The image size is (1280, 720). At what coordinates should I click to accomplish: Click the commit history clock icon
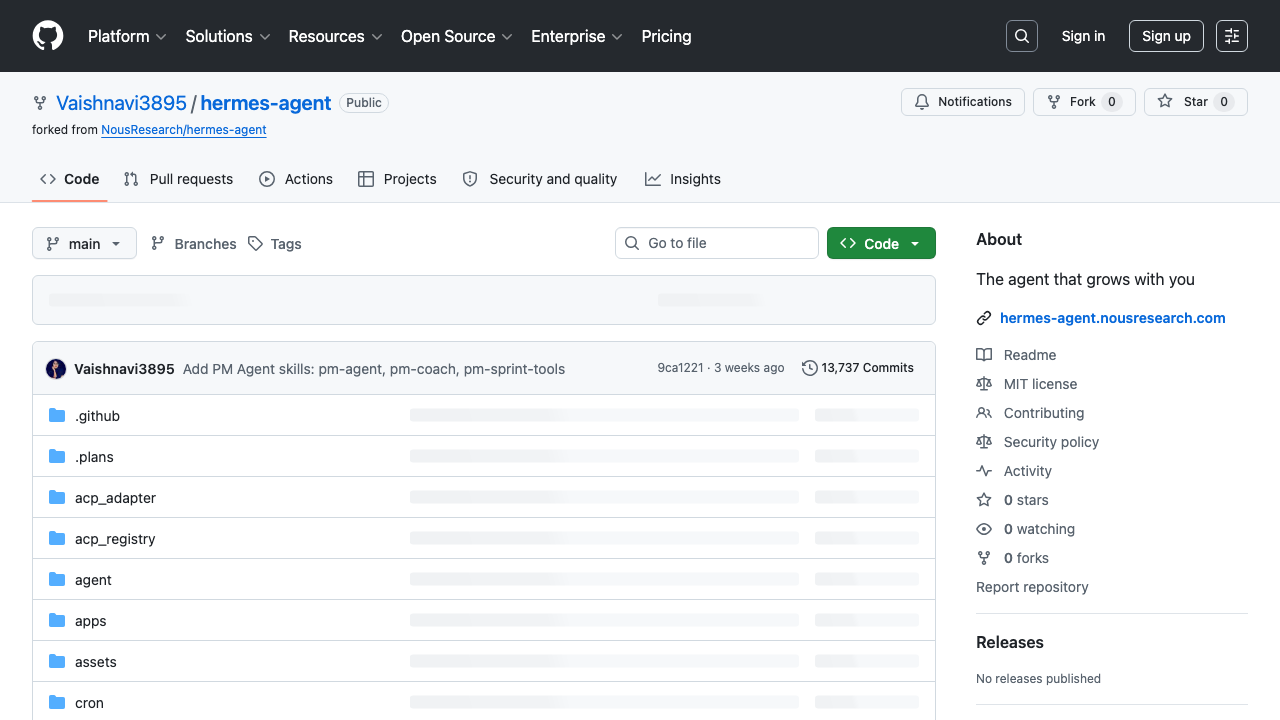click(810, 368)
